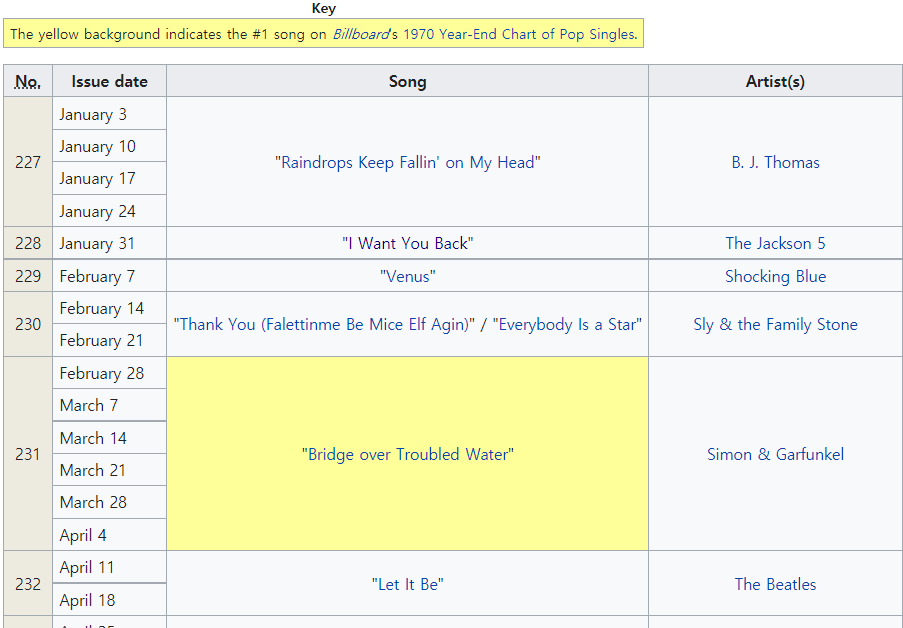
Task: Click the number 232 cell
Action: pos(28,584)
